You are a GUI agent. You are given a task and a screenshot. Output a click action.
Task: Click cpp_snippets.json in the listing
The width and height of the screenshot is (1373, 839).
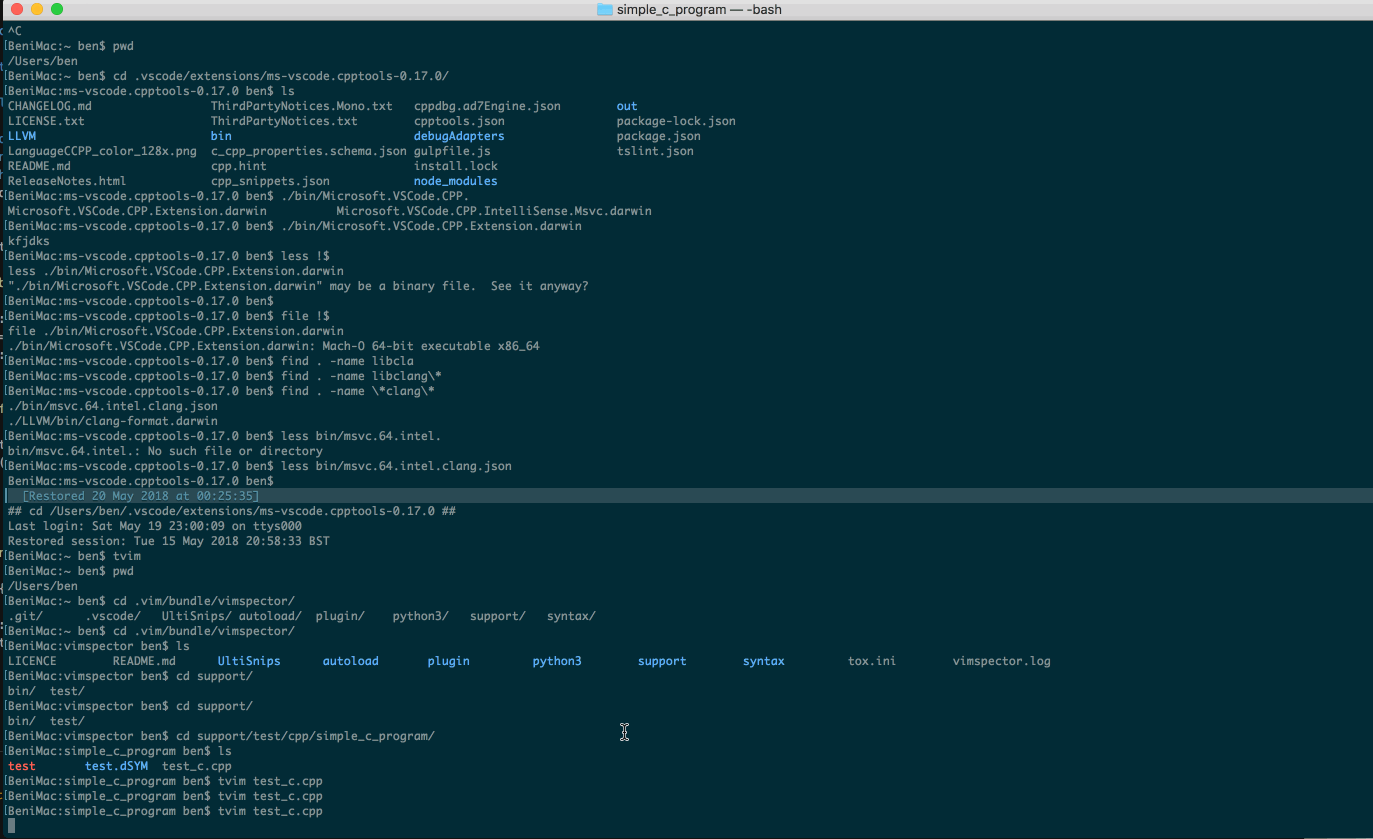pos(270,181)
